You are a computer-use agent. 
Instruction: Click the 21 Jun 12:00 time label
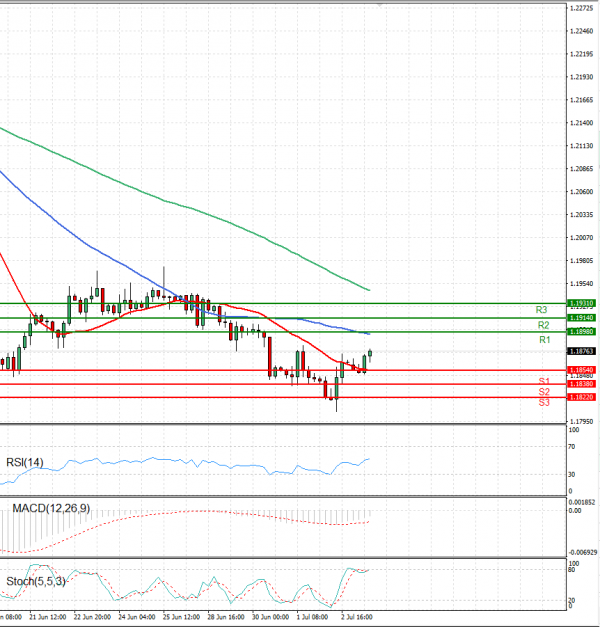pyautogui.click(x=48, y=617)
